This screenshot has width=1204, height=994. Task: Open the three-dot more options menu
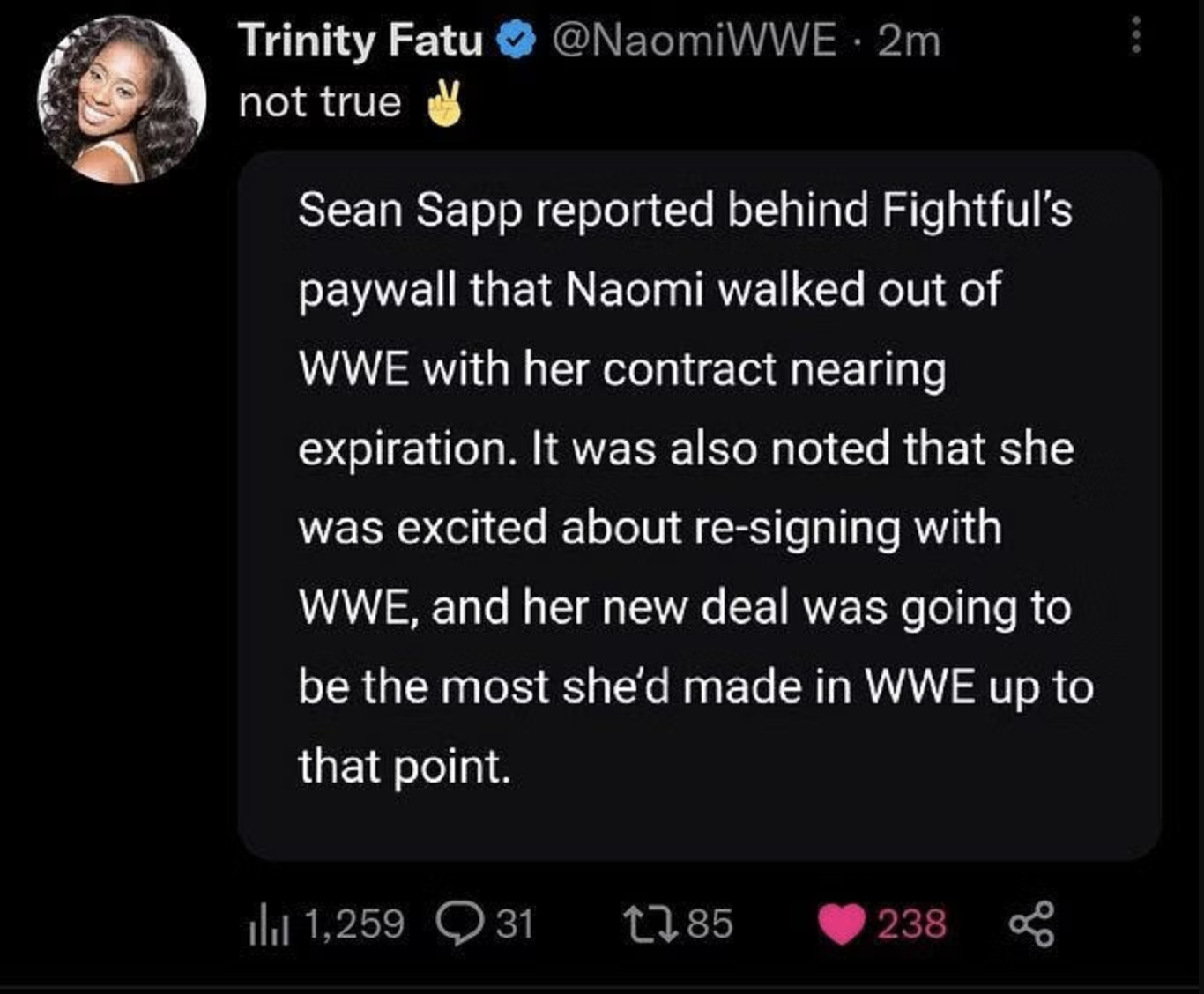point(1136,37)
